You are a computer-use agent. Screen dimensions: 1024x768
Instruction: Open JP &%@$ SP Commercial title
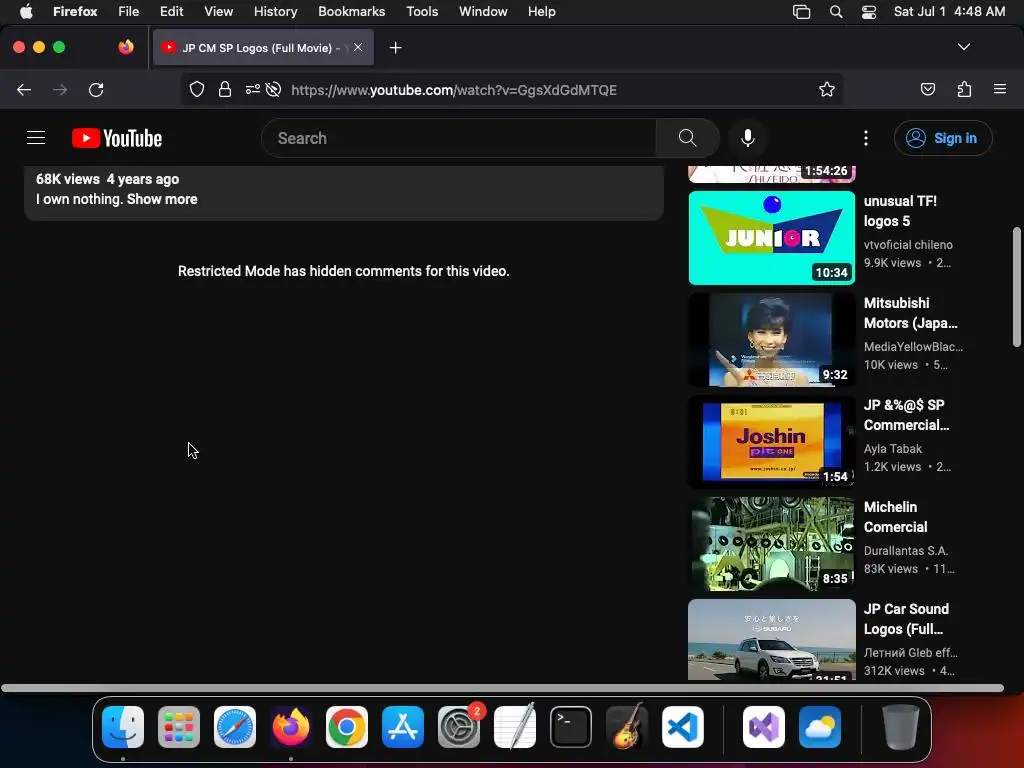tap(906, 415)
